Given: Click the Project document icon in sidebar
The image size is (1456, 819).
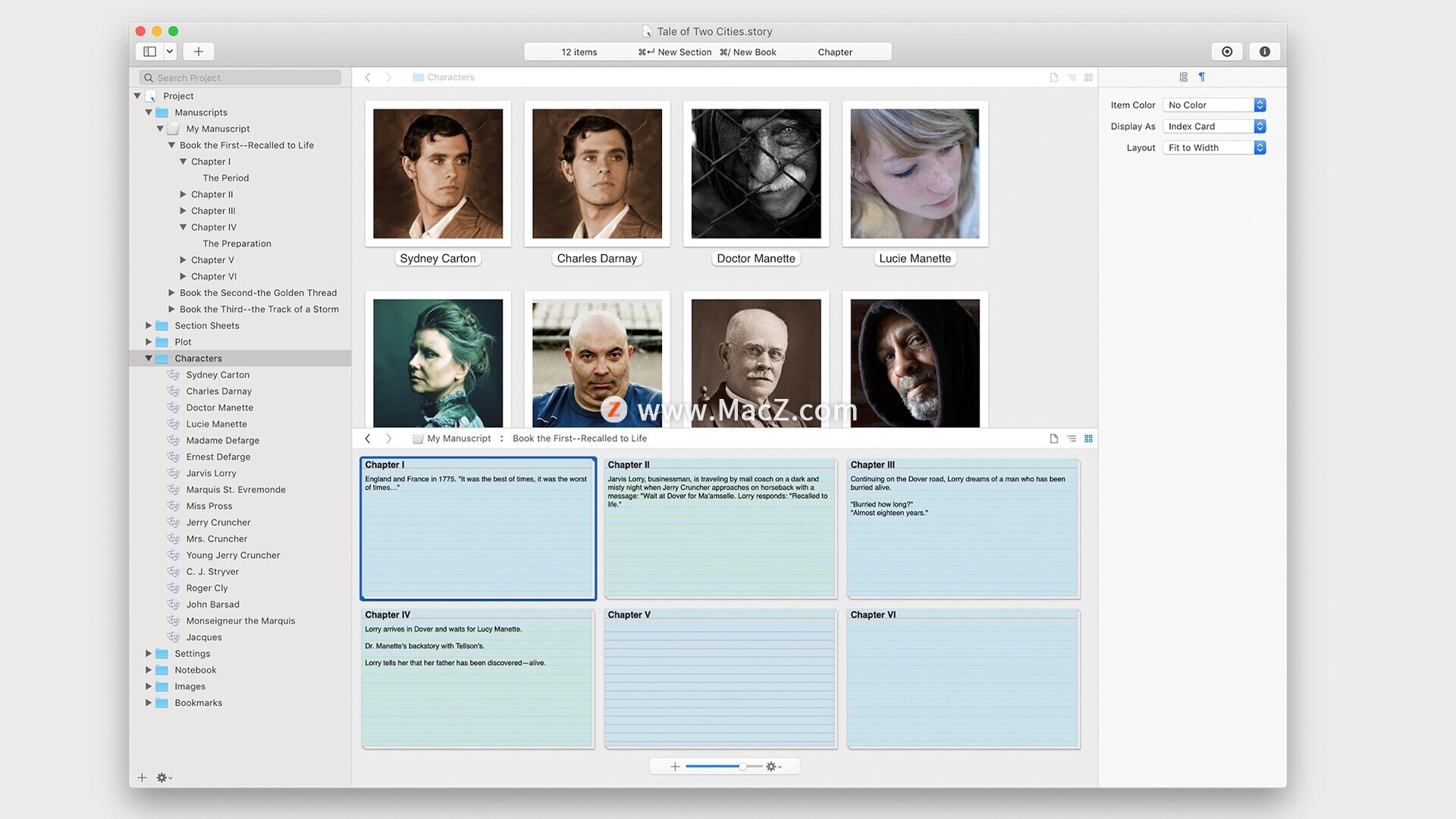Looking at the screenshot, I should click(x=150, y=96).
